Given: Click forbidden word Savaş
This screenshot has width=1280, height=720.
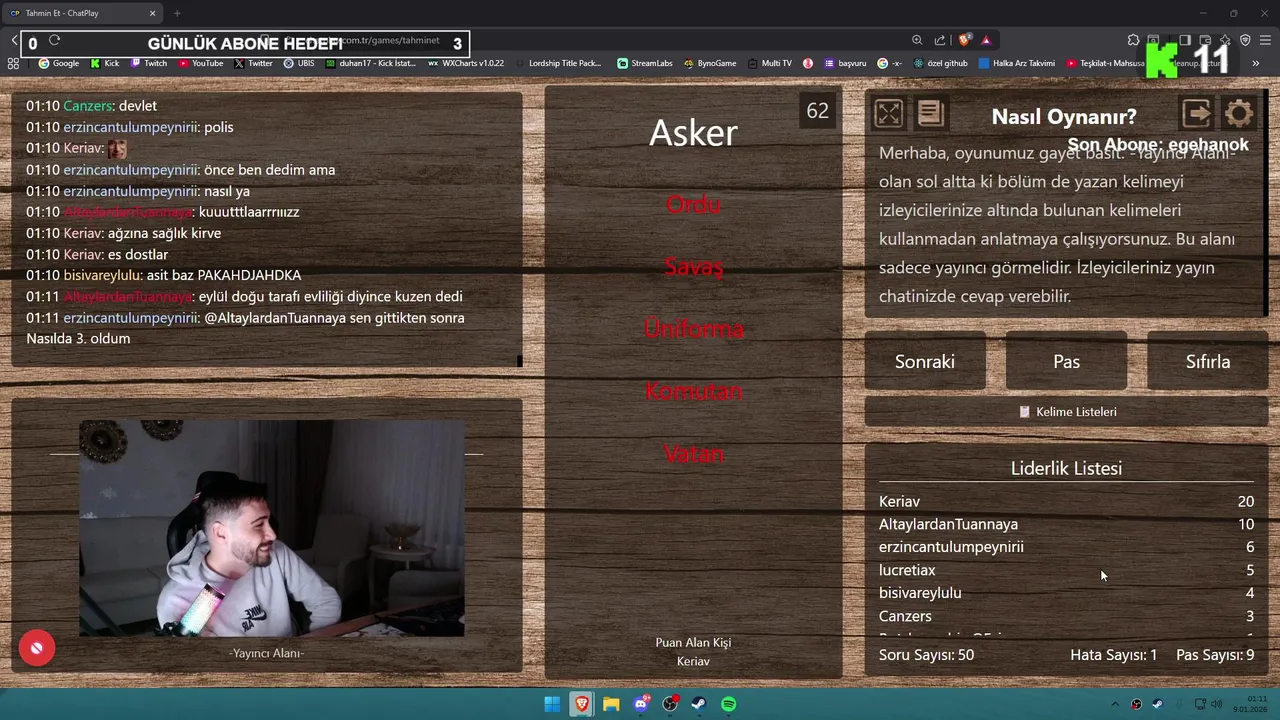Looking at the screenshot, I should coord(693,267).
